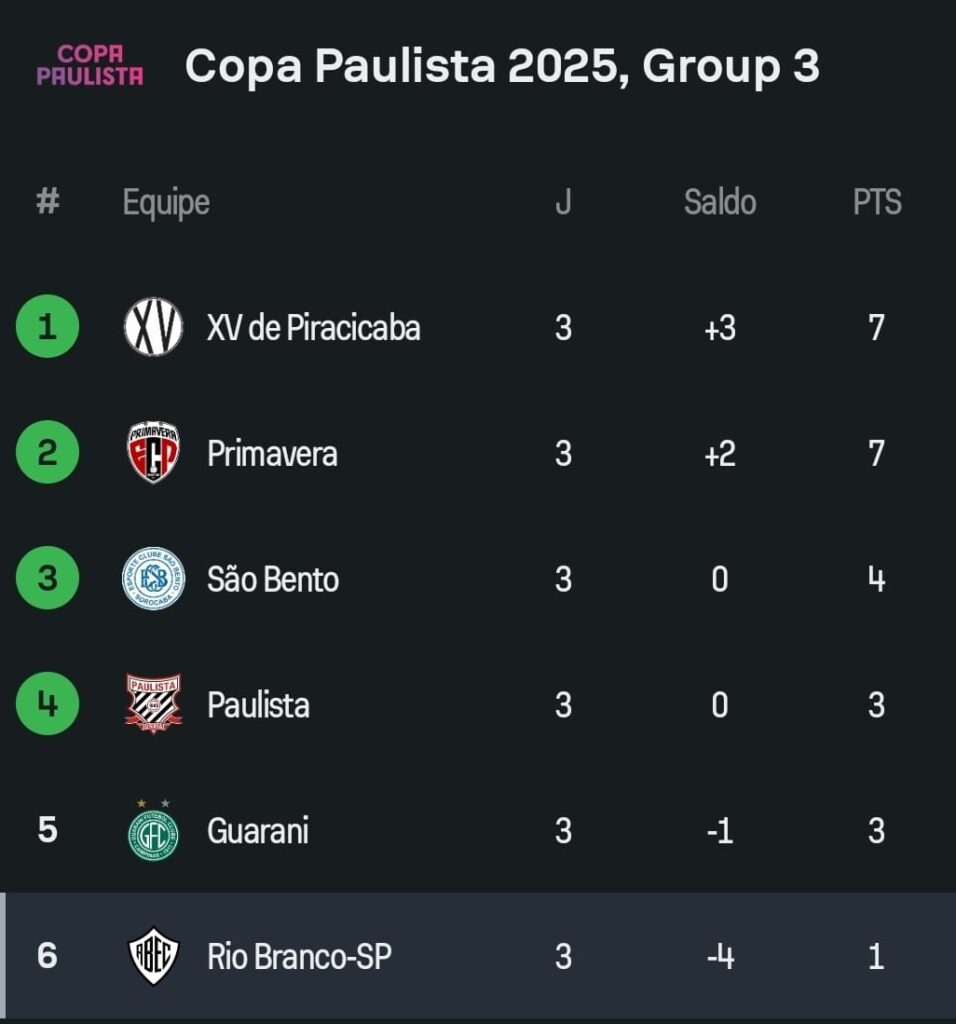Open the Guarani team name link
956x1024 pixels.
[x=258, y=831]
